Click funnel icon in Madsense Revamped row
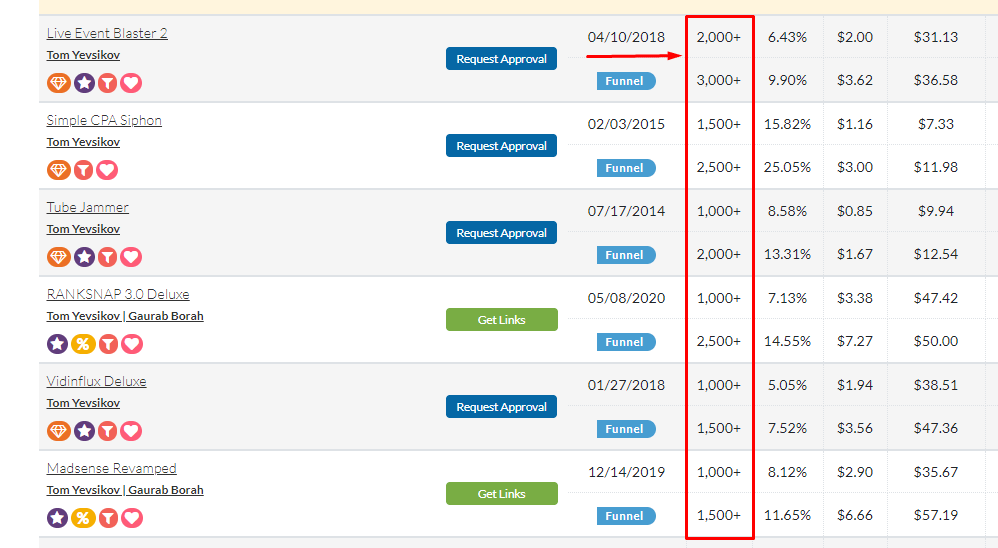 [109, 518]
